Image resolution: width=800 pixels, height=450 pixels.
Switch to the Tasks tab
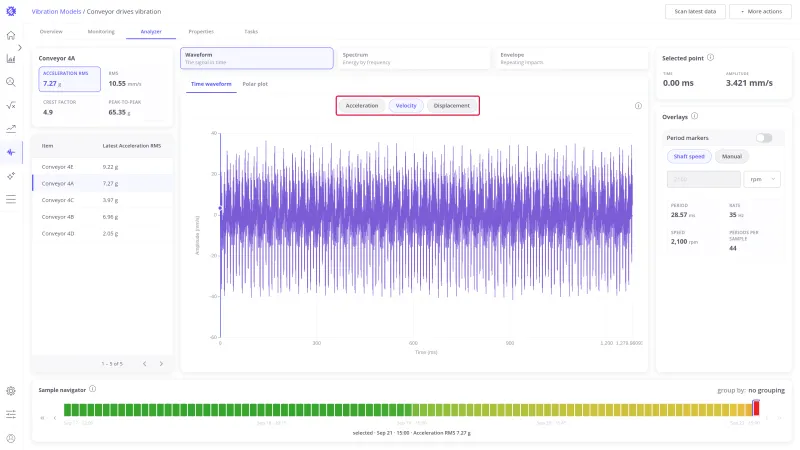(x=251, y=32)
